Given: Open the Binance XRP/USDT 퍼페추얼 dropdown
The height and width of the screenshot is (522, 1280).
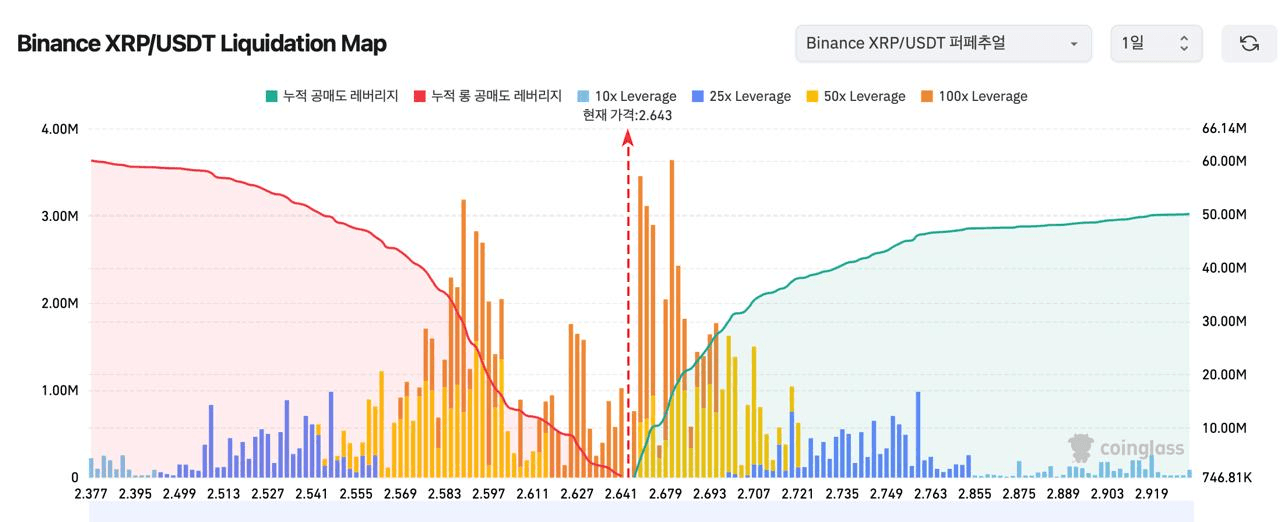Looking at the screenshot, I should tap(943, 43).
